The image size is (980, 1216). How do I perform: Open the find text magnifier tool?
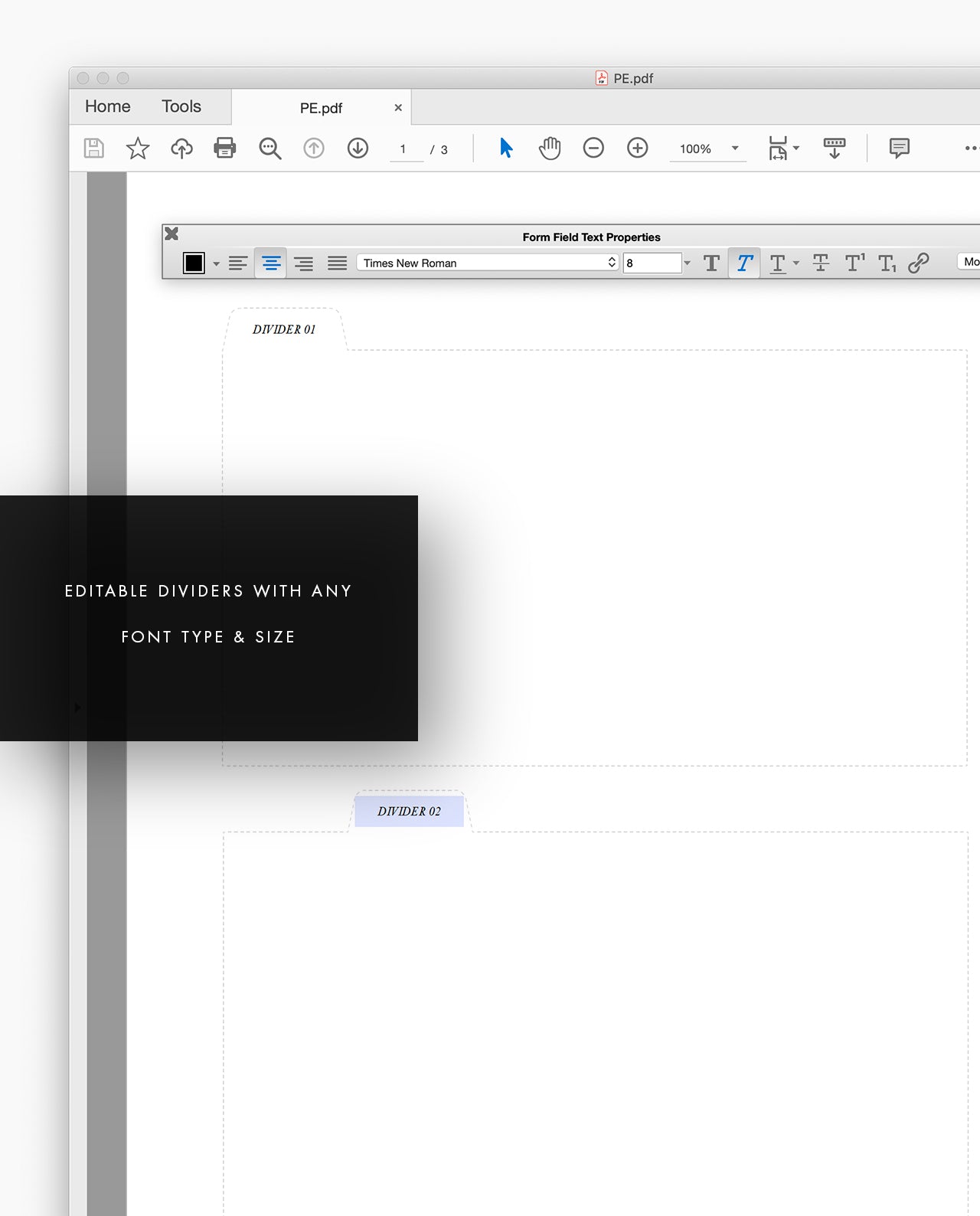point(269,148)
